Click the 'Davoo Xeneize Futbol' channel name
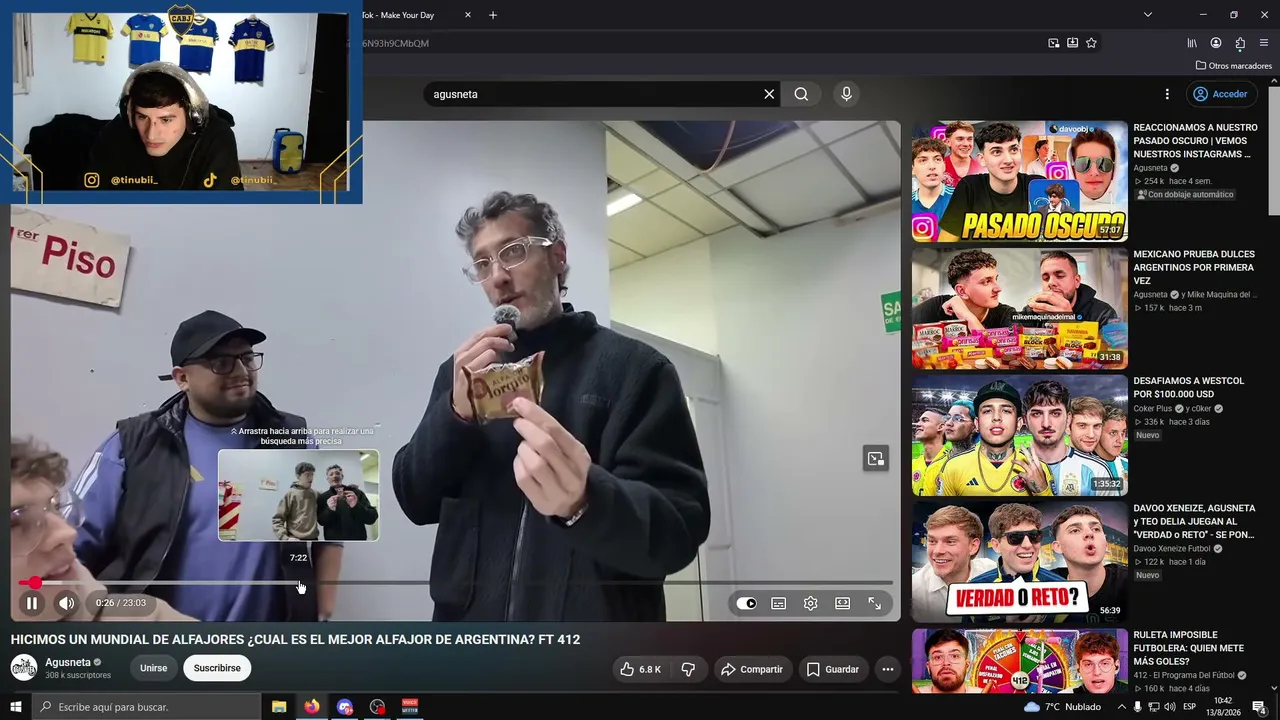 click(x=1172, y=549)
